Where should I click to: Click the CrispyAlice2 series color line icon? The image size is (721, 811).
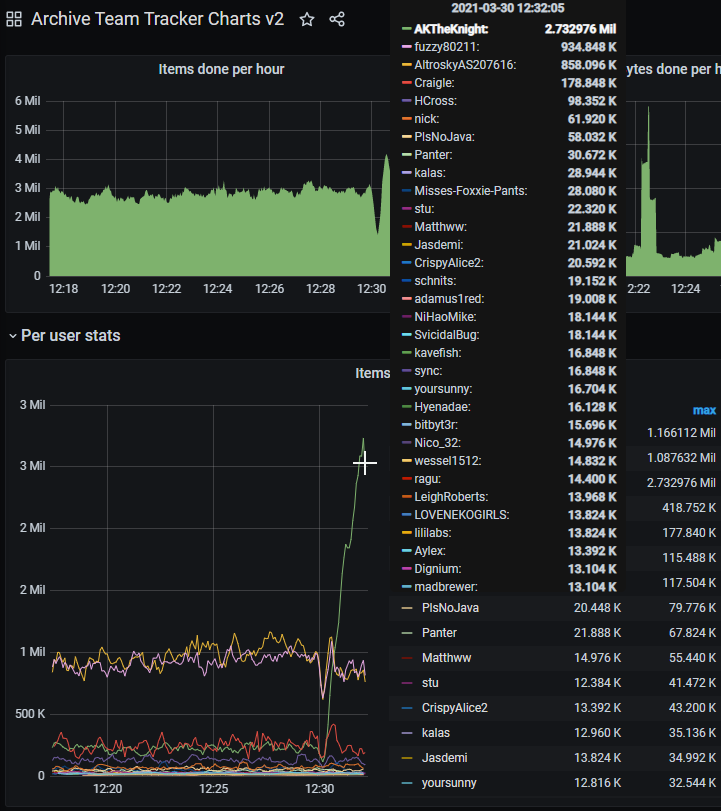tap(406, 708)
